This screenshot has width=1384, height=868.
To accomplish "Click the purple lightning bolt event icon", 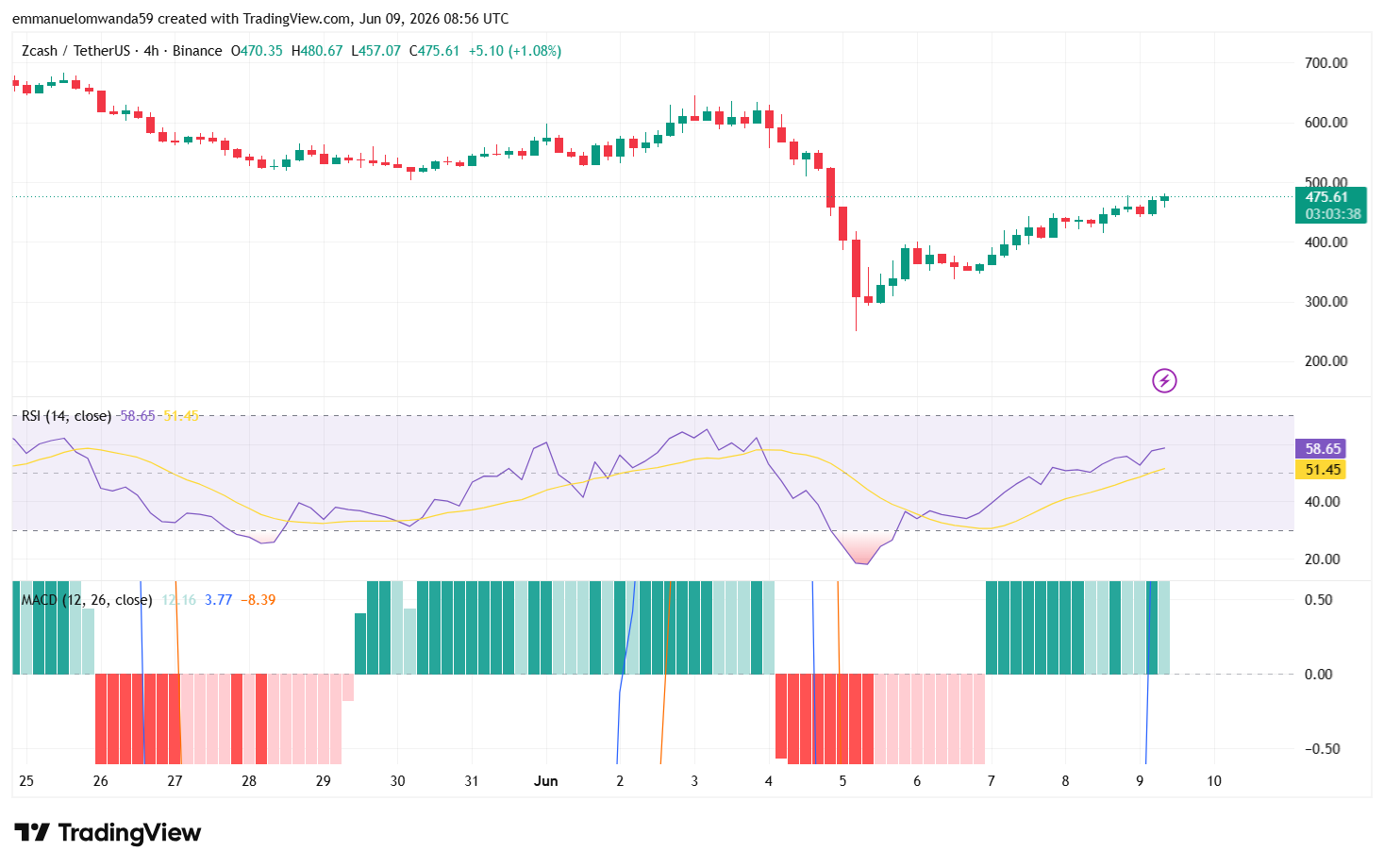I will coord(1164,381).
